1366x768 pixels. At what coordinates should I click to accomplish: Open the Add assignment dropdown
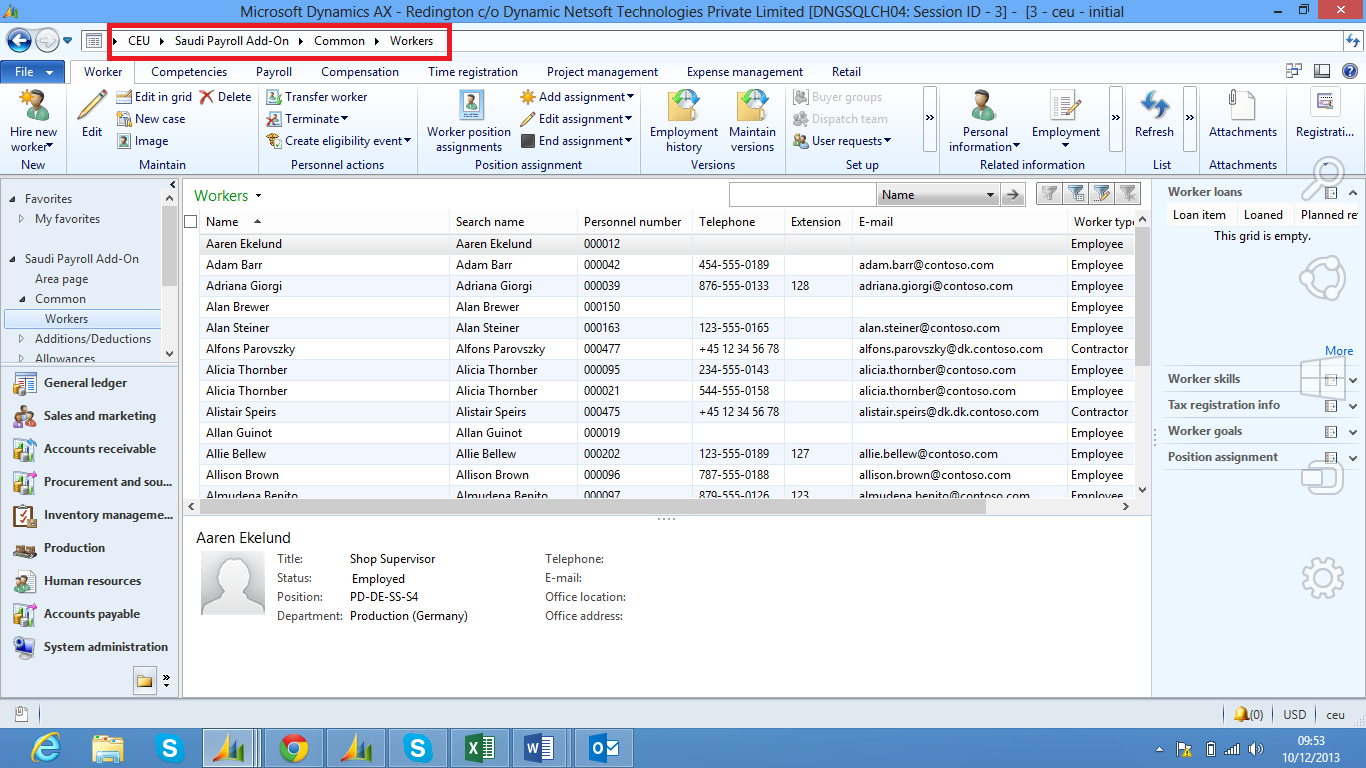coord(577,97)
